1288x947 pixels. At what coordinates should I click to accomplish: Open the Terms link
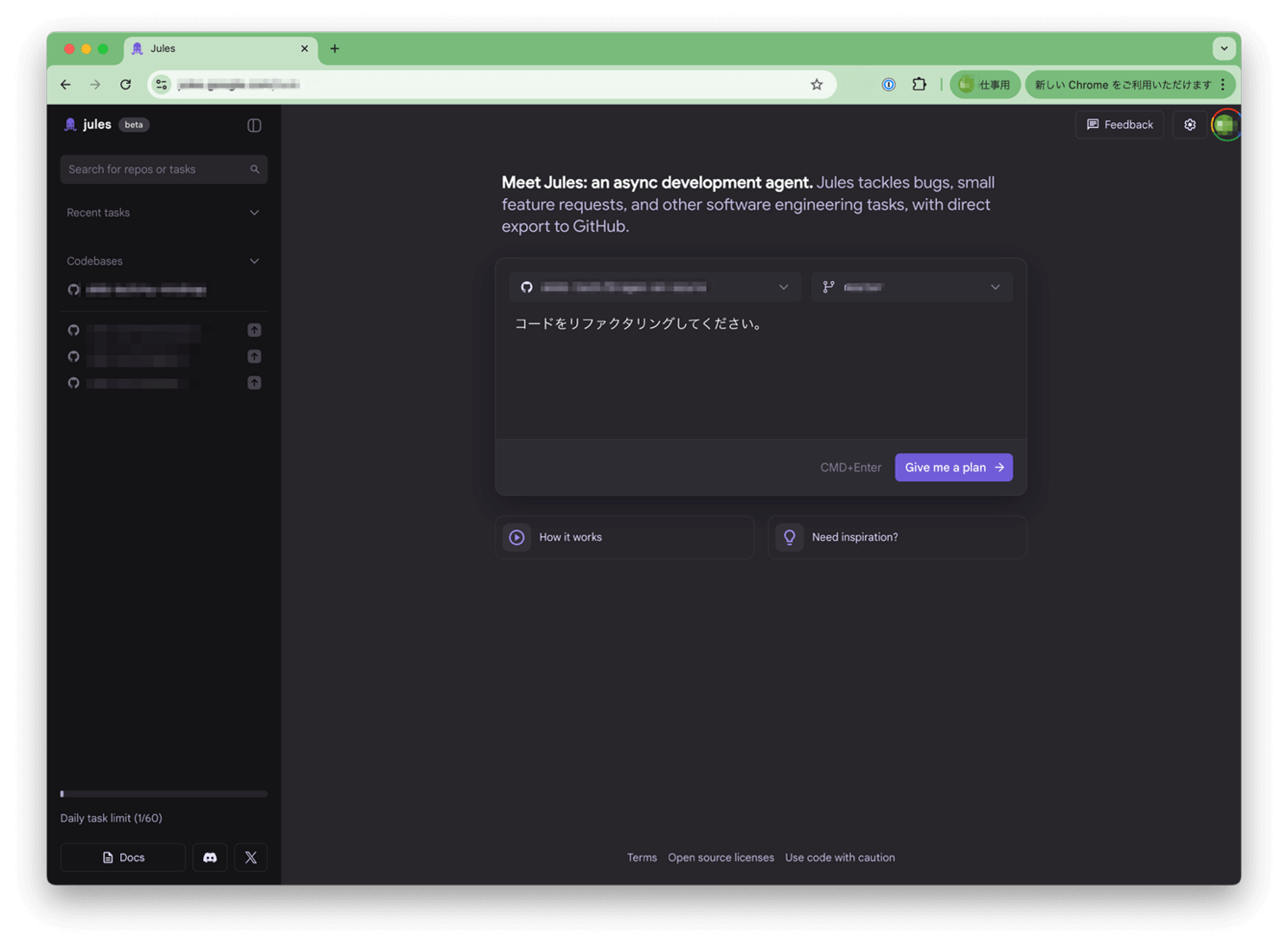pyautogui.click(x=642, y=858)
